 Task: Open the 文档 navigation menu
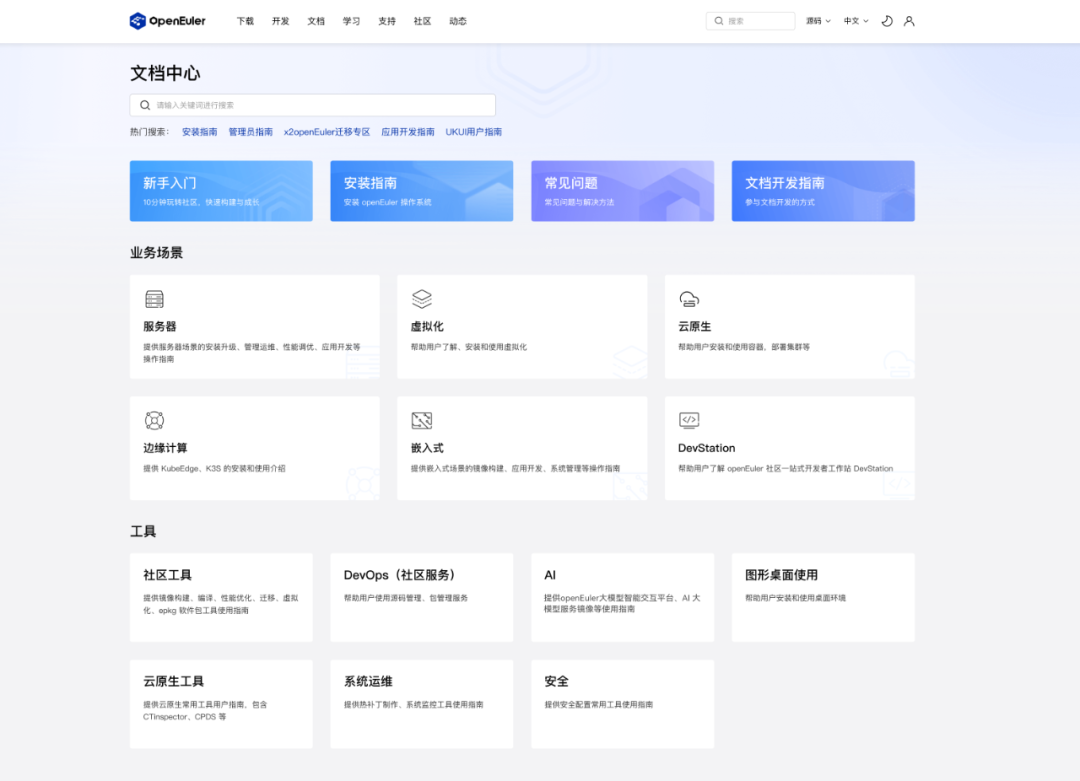coord(316,21)
